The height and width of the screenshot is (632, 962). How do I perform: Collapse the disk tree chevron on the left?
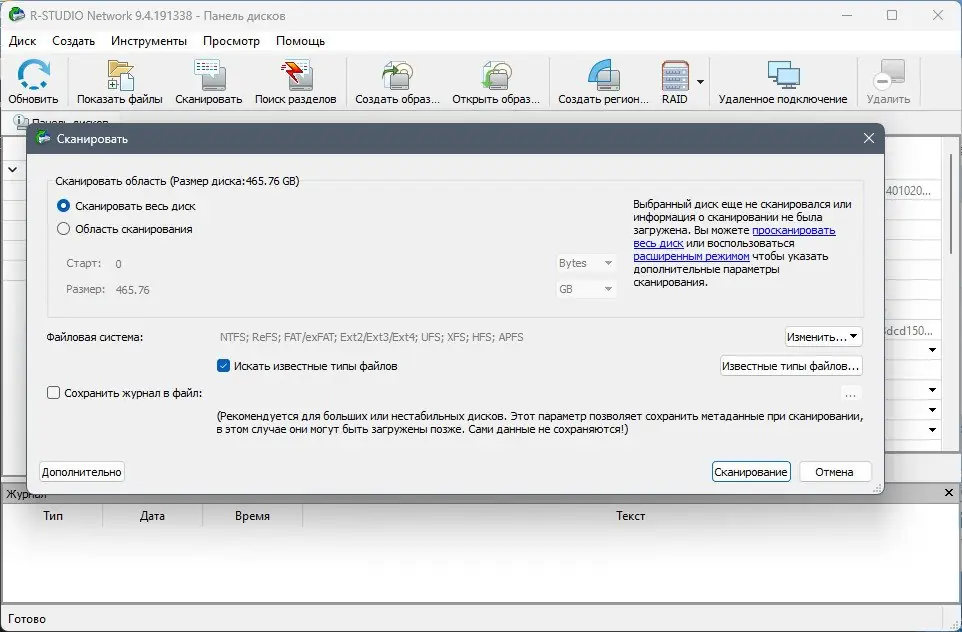(x=13, y=169)
